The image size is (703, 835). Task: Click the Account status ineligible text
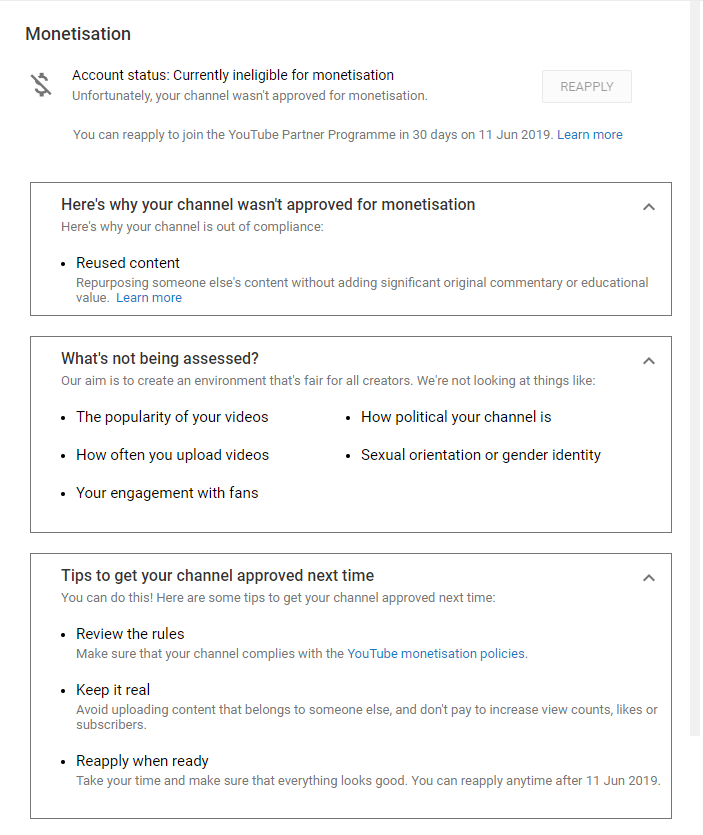233,75
